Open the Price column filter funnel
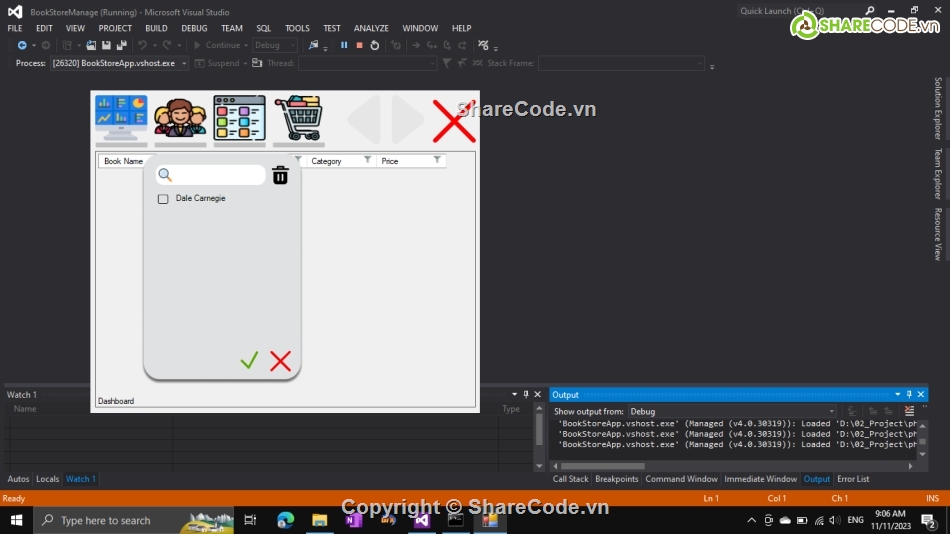 437,160
